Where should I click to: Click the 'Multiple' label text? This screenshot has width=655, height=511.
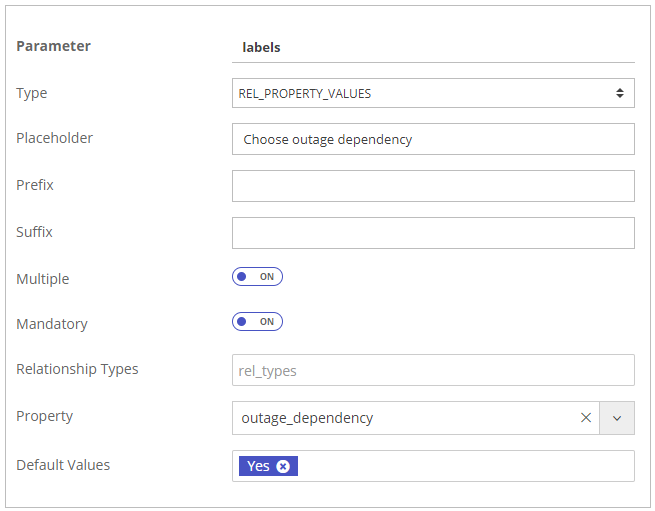[x=43, y=279]
